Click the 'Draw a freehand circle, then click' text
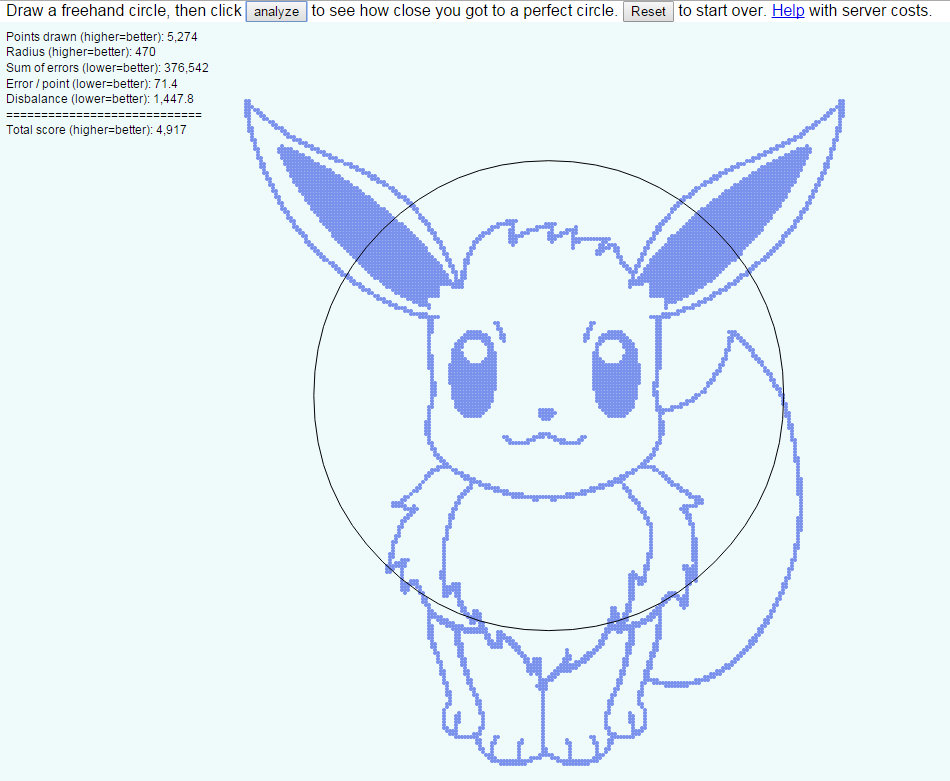This screenshot has width=950, height=781. [124, 11]
